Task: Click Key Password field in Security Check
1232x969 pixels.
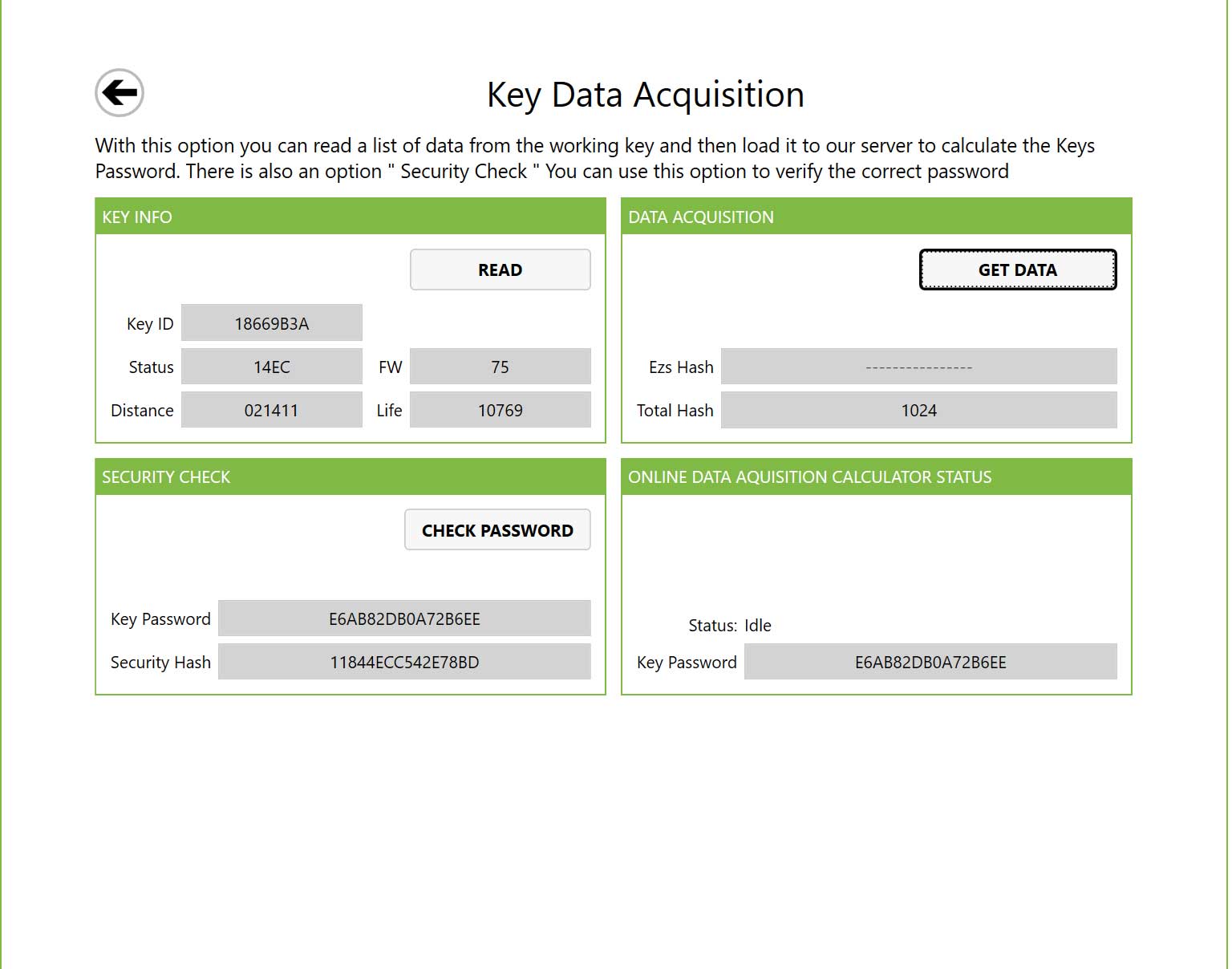Action: tap(404, 618)
